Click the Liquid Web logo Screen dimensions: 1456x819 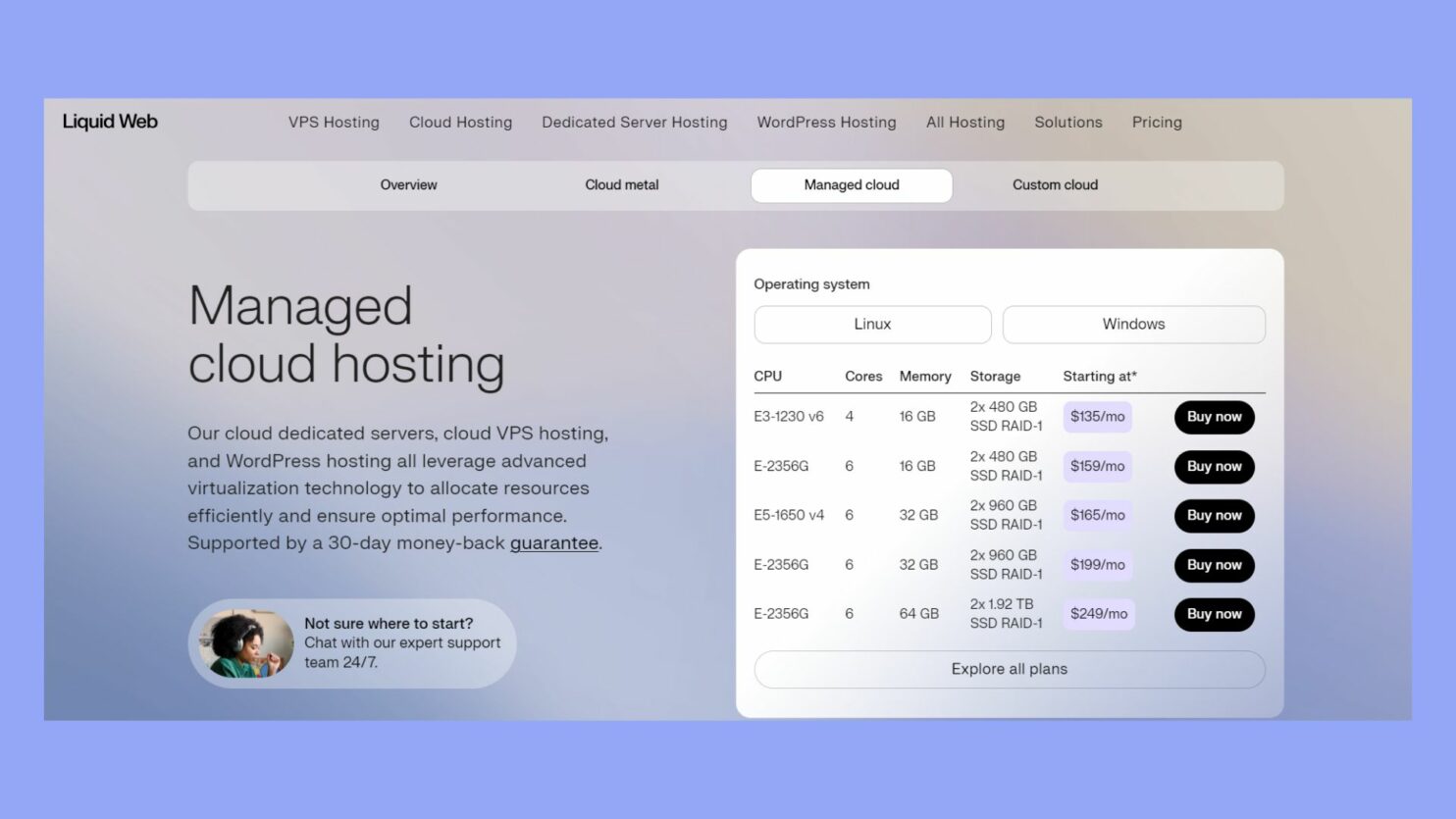coord(109,121)
